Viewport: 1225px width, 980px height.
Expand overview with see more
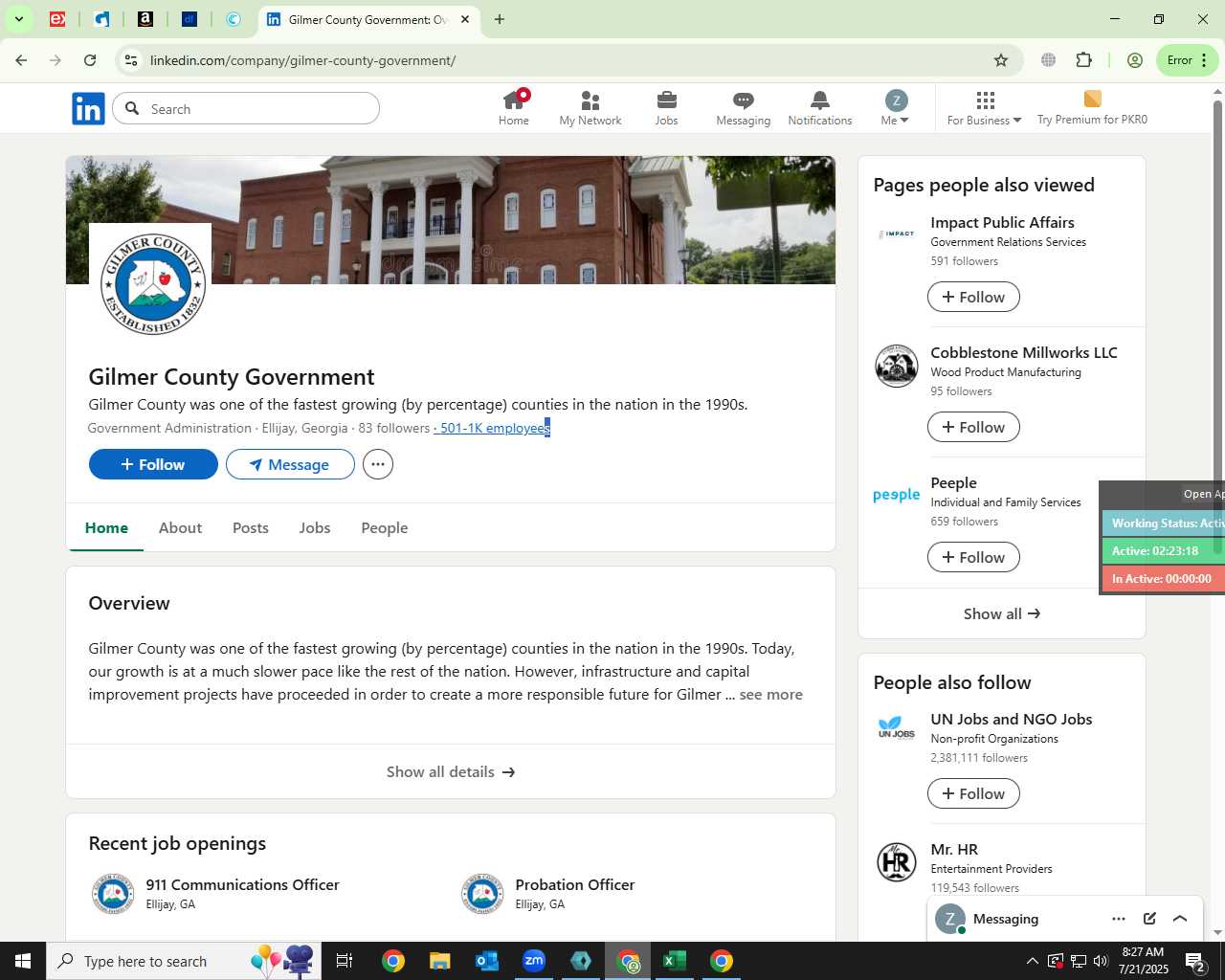(770, 695)
